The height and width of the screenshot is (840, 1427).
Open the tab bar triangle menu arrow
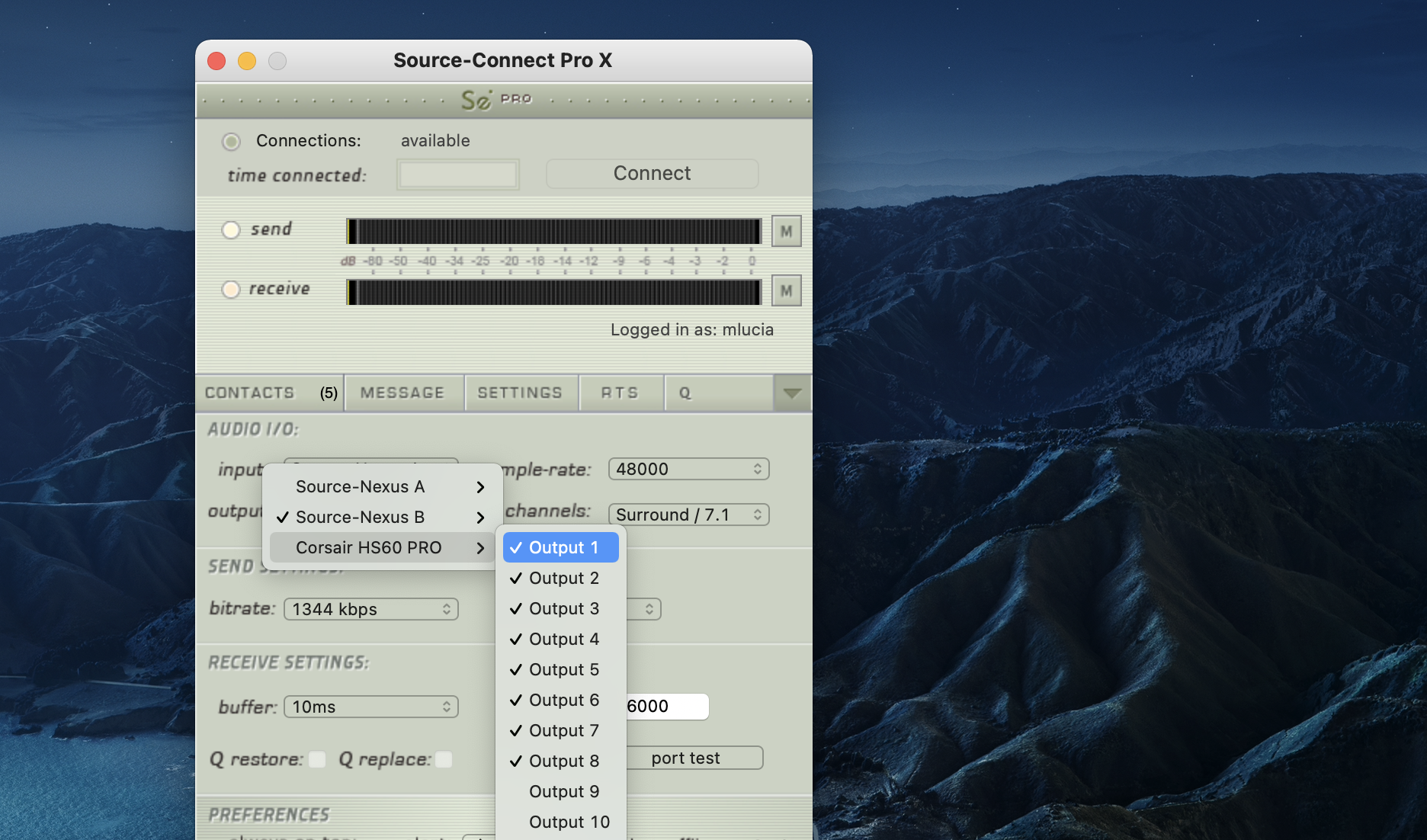[792, 393]
